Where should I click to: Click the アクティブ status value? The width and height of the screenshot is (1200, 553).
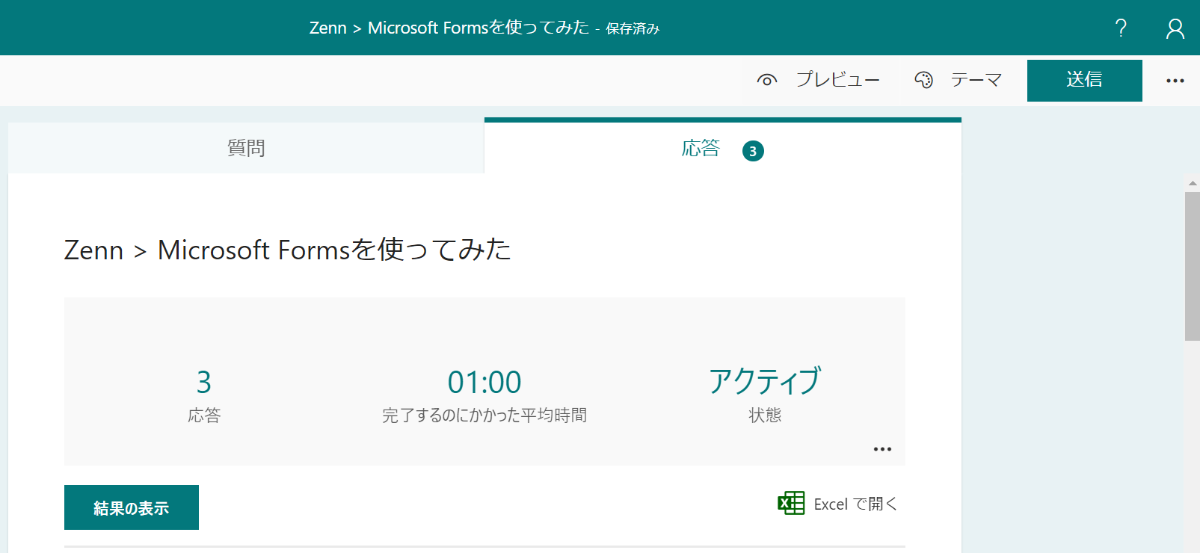click(765, 381)
